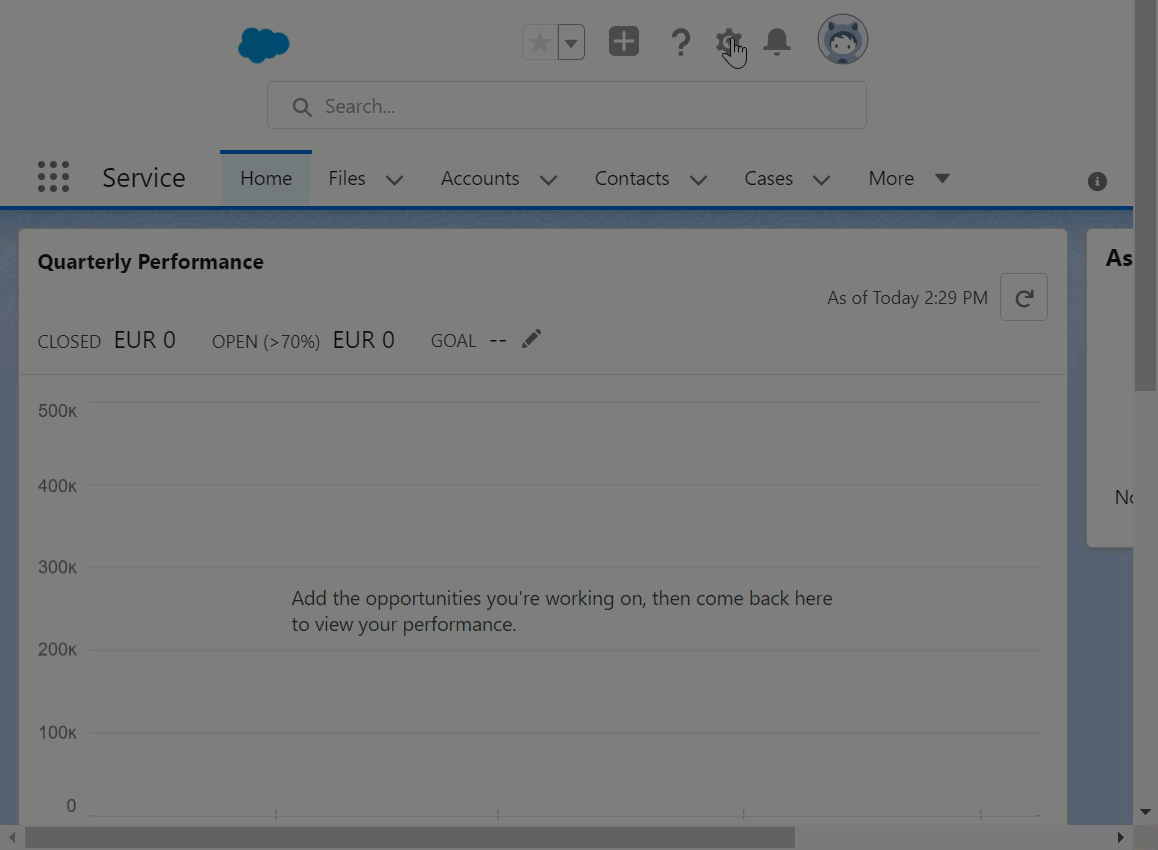Refresh the Quarterly Performance chart
The image size is (1158, 850).
[x=1023, y=298]
